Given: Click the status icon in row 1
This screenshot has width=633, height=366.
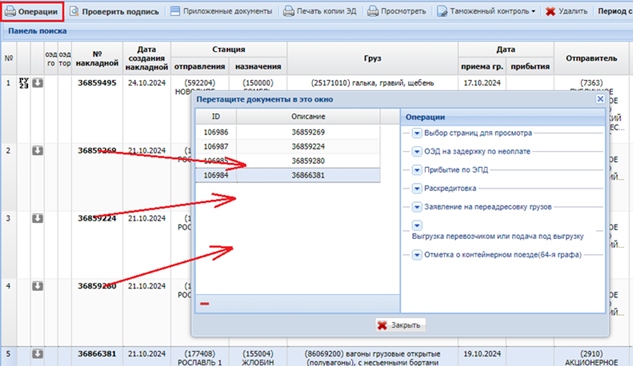Looking at the screenshot, I should point(24,83).
